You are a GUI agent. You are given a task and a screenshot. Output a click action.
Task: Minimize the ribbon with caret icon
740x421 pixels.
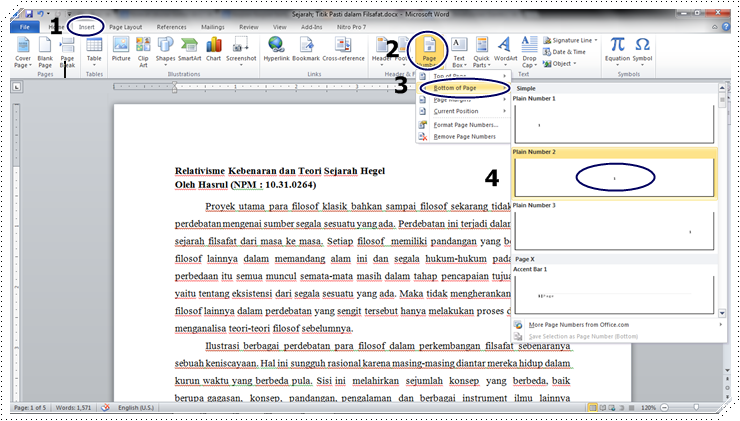(715, 27)
